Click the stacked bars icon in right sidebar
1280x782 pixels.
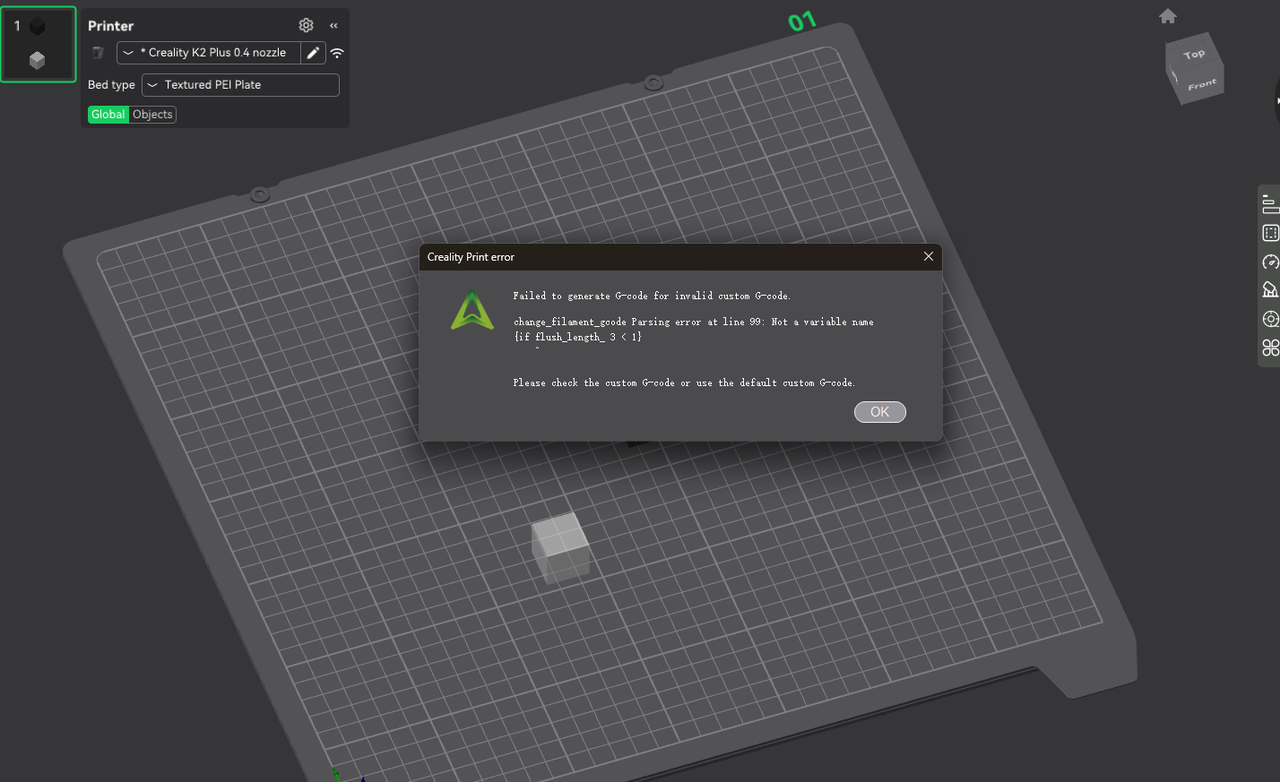[x=1270, y=204]
